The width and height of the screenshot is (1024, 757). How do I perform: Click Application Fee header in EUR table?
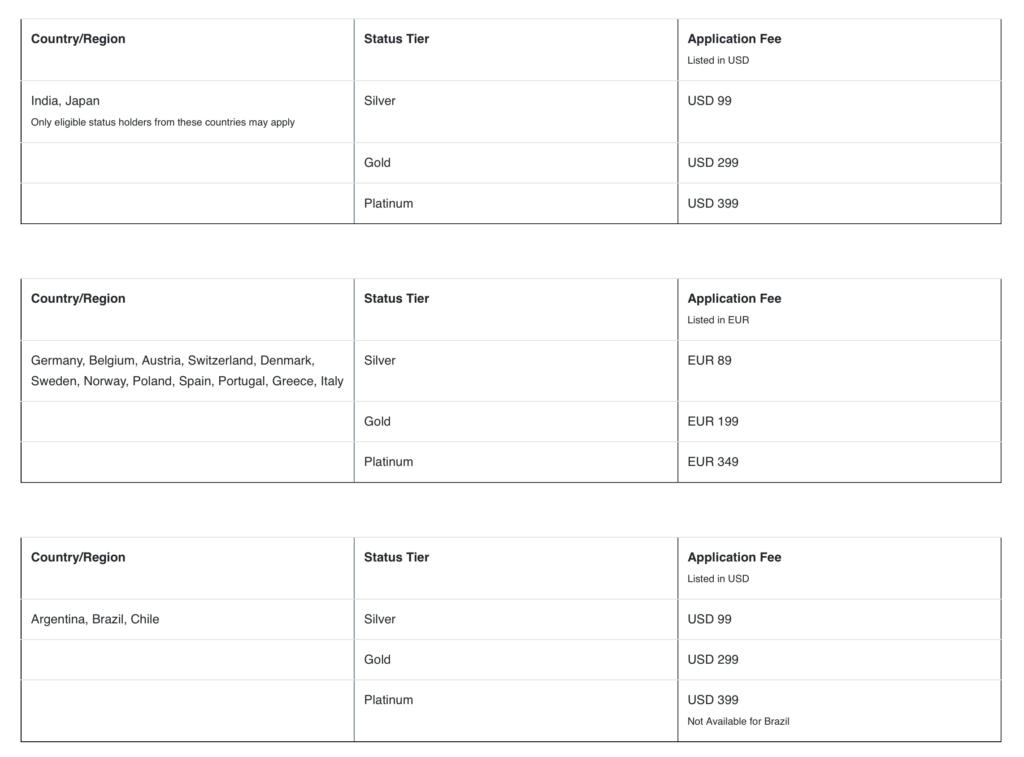(734, 298)
